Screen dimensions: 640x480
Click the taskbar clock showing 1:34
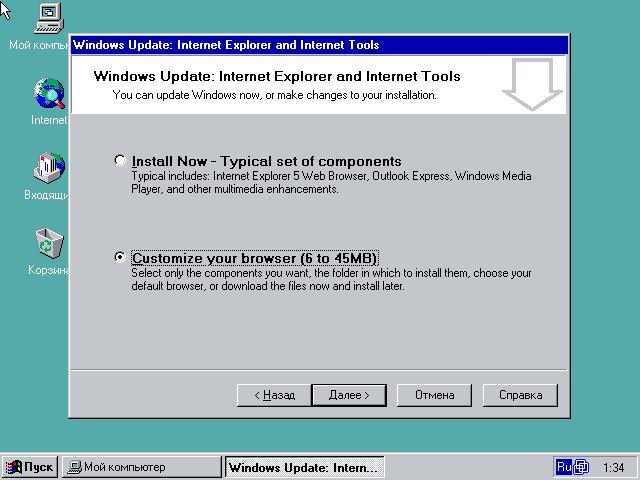click(614, 467)
